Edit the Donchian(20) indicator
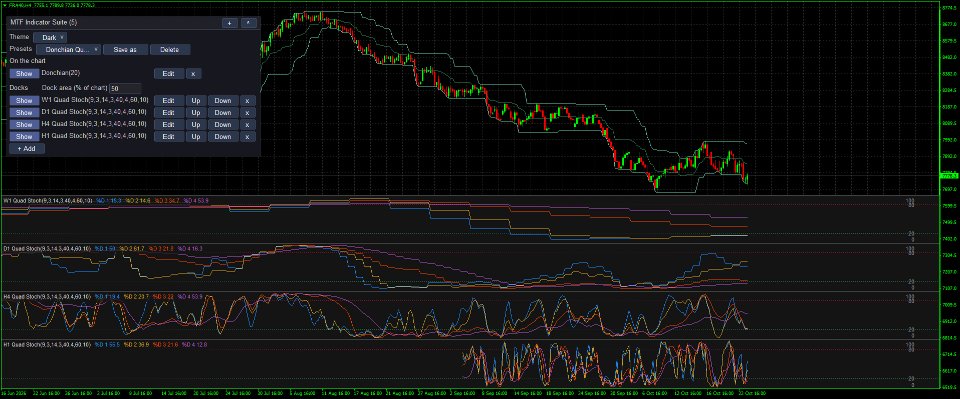 [x=168, y=73]
